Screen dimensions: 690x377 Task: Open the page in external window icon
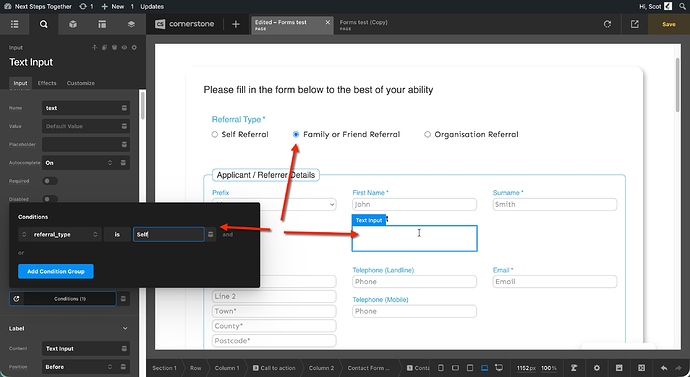pyautogui.click(x=635, y=24)
